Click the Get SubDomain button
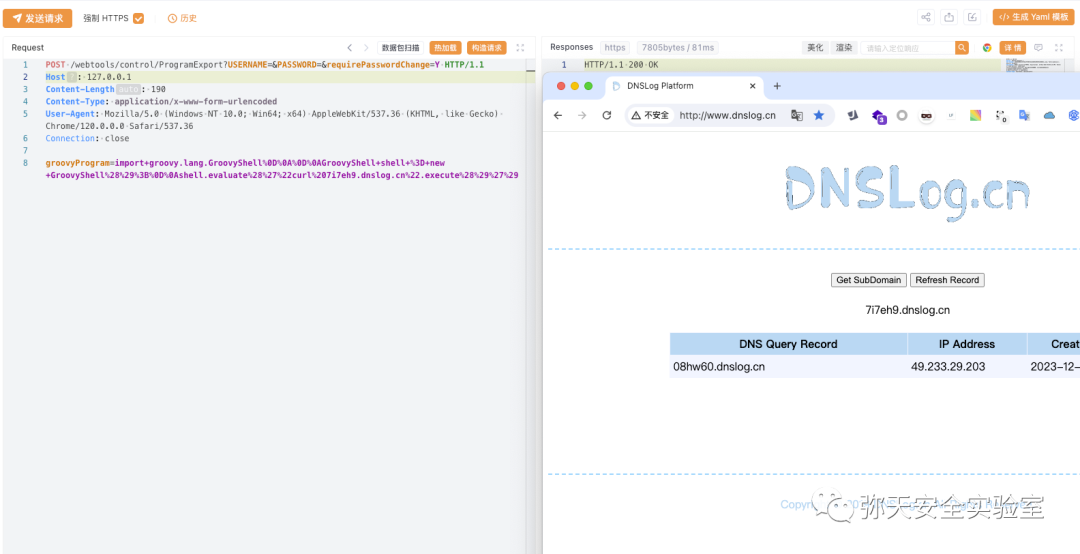Viewport: 1080px width, 554px height. coord(869,280)
